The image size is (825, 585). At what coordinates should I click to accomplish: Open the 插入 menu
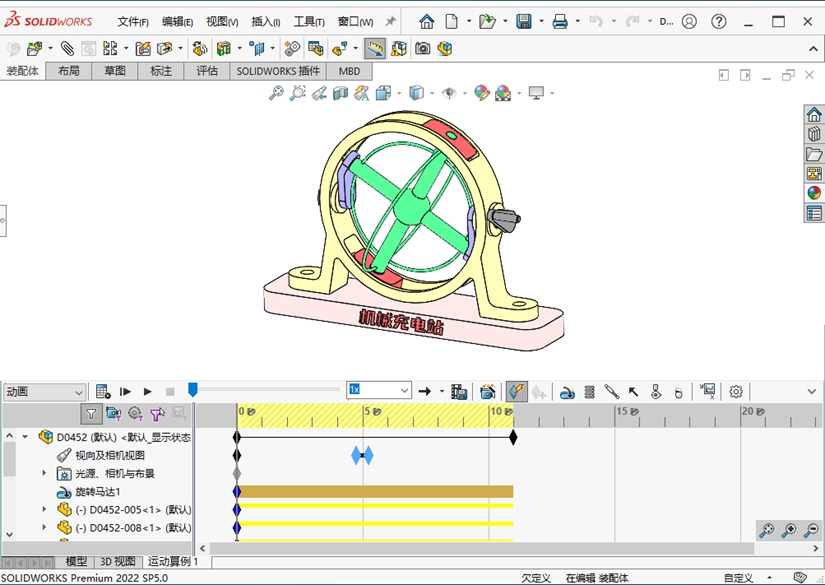pos(265,21)
